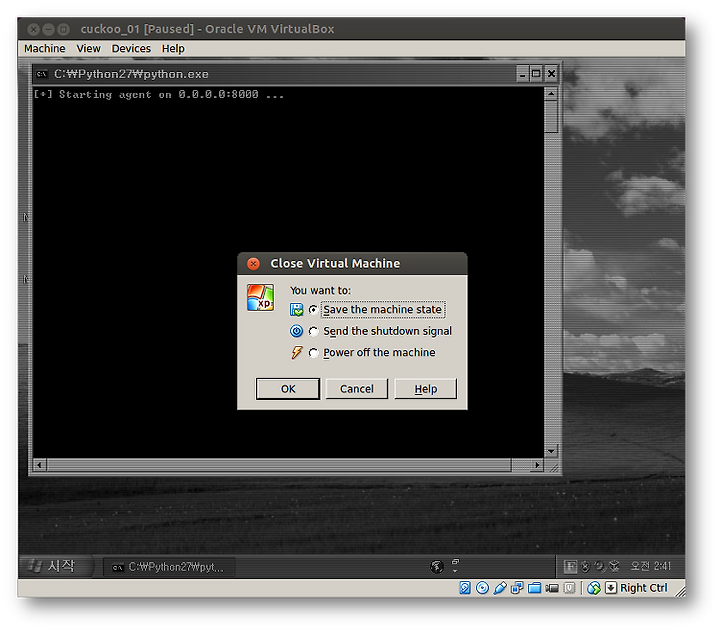
Task: Click the input method icon in guest tray
Action: (570, 566)
